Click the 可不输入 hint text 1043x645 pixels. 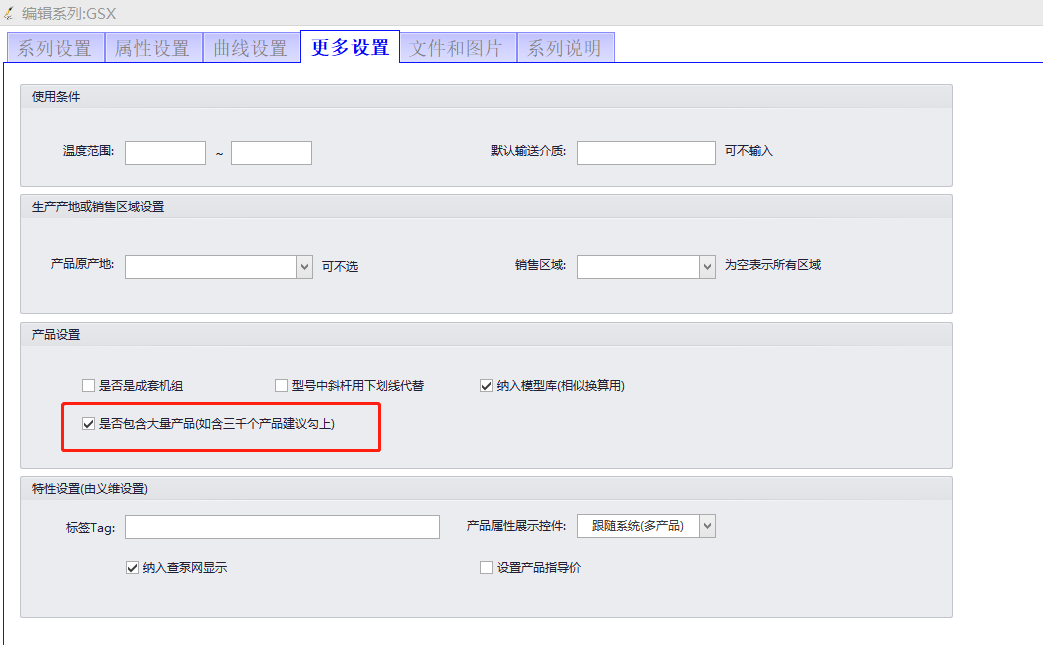[748, 151]
